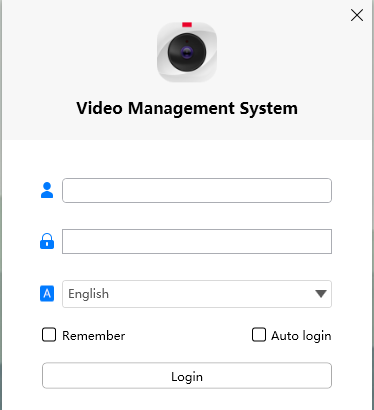Click the blue language A icon
The height and width of the screenshot is (410, 374).
(x=47, y=294)
